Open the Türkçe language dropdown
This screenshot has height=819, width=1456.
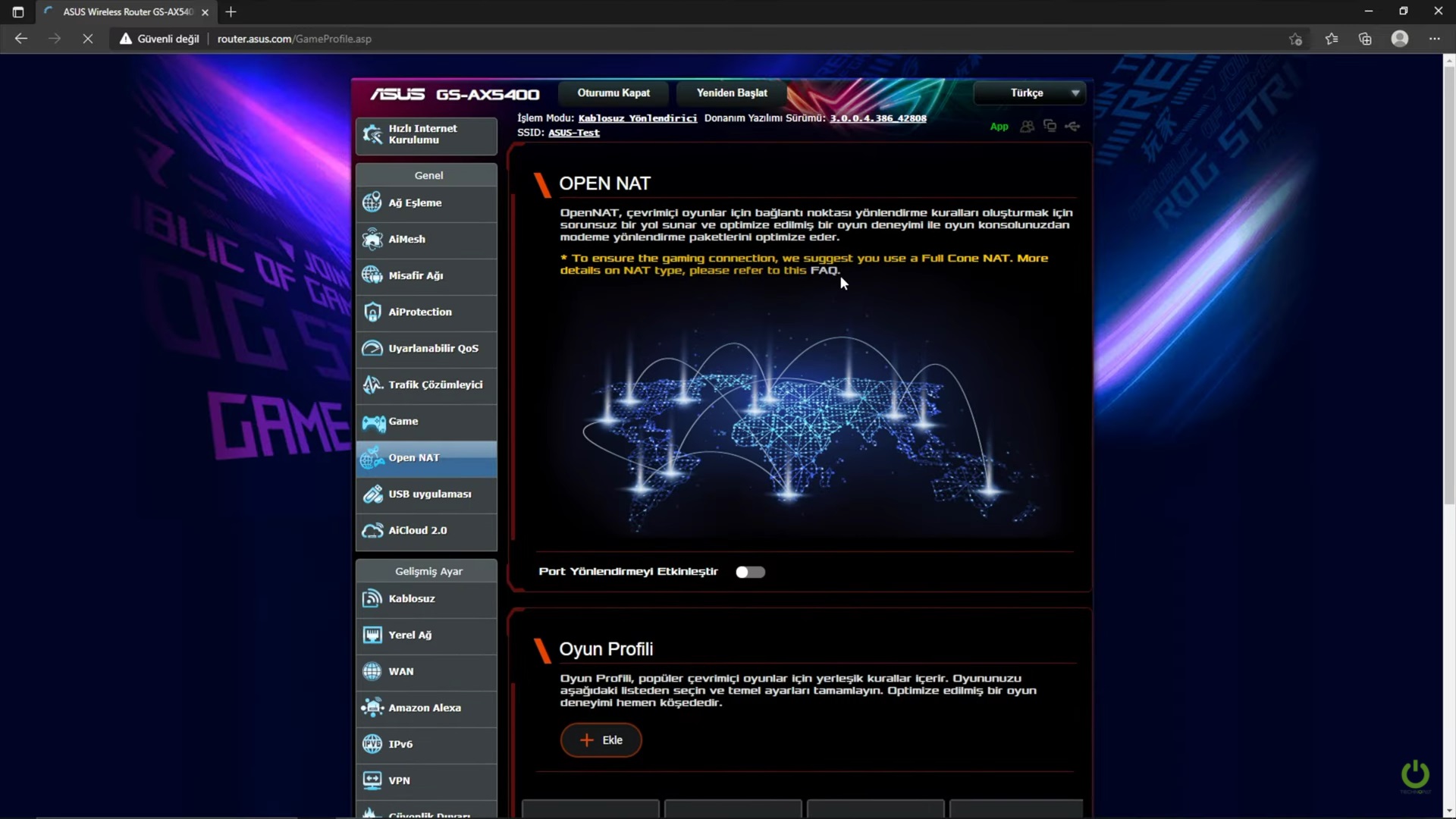(x=1029, y=93)
